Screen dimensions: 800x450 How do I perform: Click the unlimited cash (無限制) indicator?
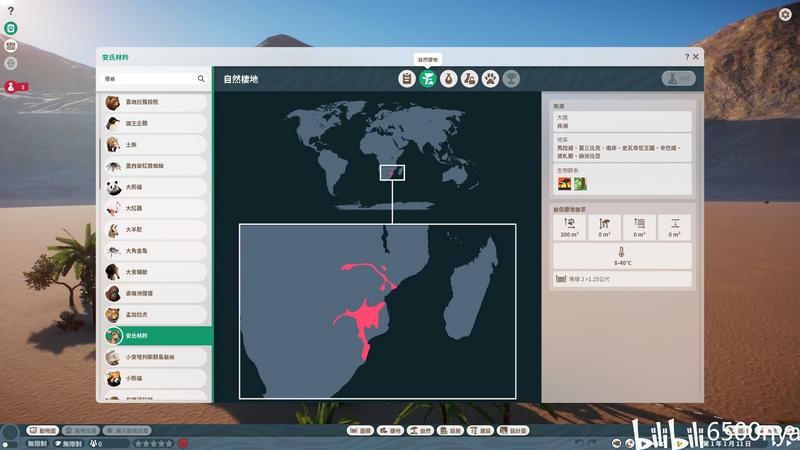pyautogui.click(x=38, y=444)
